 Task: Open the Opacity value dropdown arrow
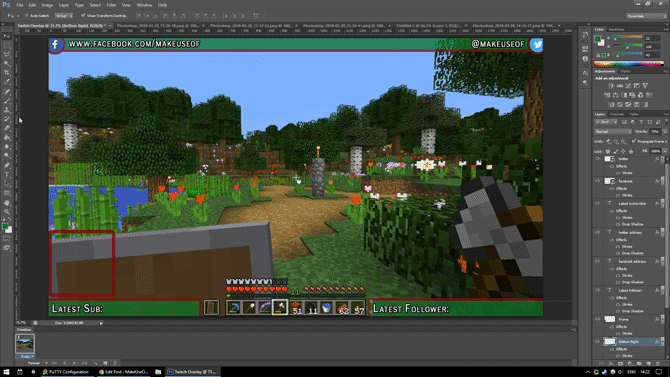[664, 132]
